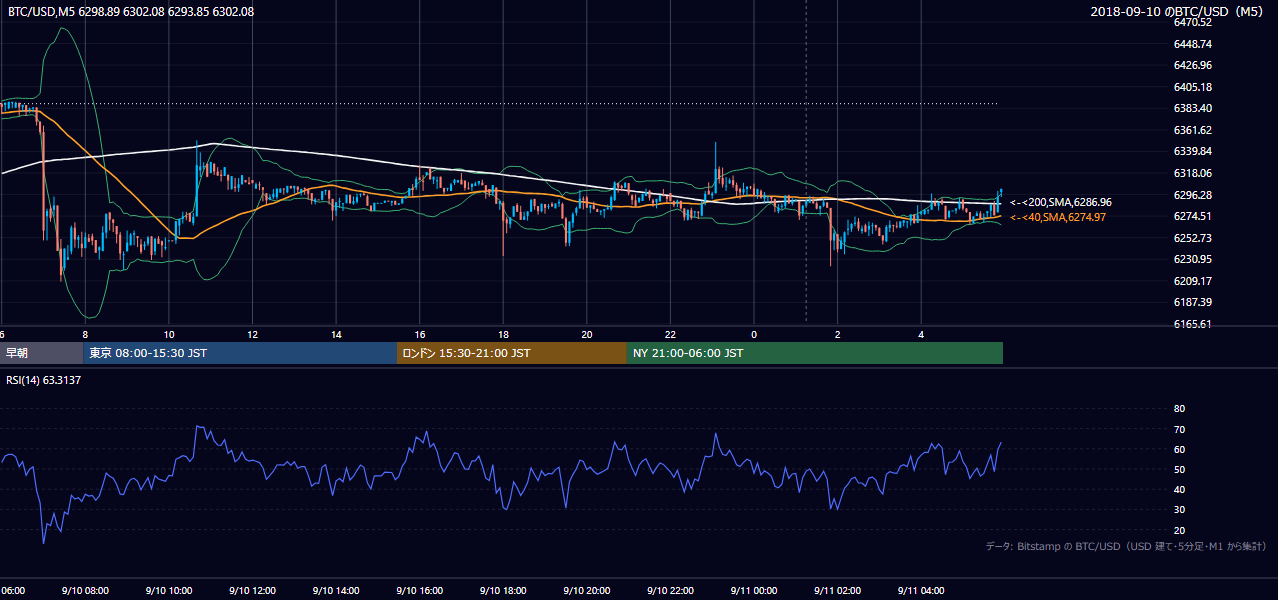The height and width of the screenshot is (600, 1278).
Task: Click bottom time label 9/10 08:00
Action: pyautogui.click(x=85, y=591)
